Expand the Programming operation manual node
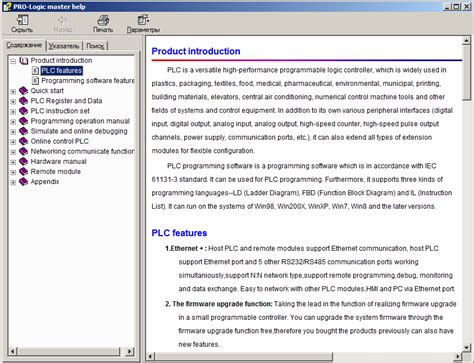This screenshot has height=363, width=474. pyautogui.click(x=13, y=122)
